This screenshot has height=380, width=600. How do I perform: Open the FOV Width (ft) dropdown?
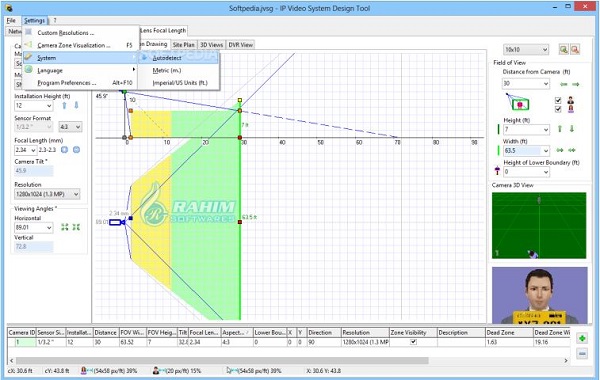(x=527, y=150)
